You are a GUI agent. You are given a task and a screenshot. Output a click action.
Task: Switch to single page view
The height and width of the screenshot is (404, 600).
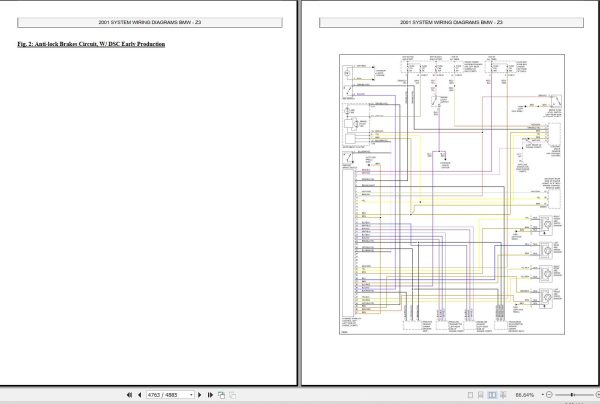coord(470,395)
